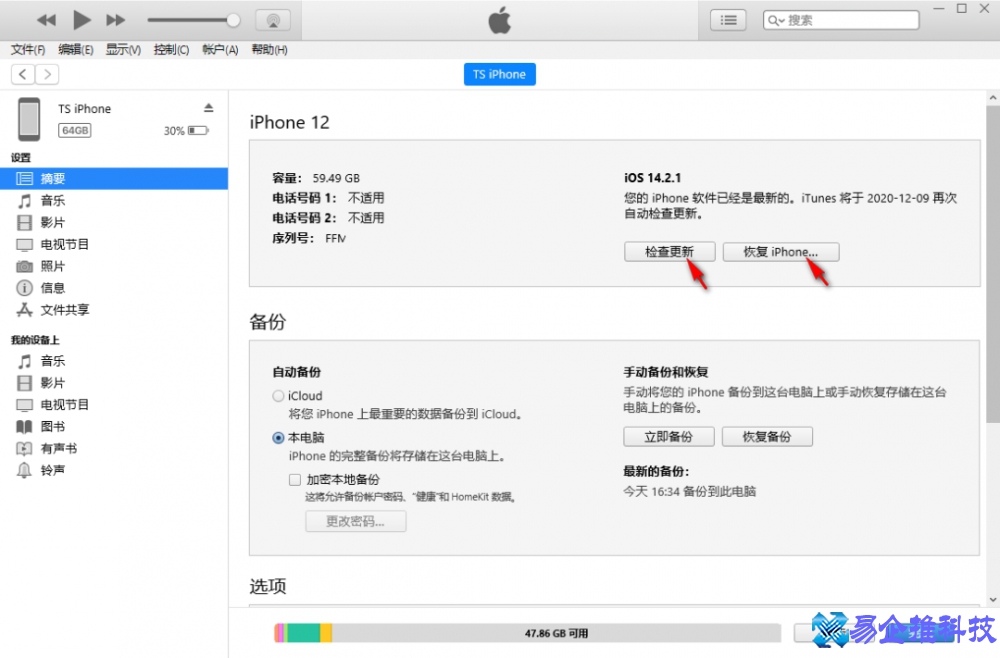The height and width of the screenshot is (658, 1000).
Task: Adjust the volume slider
Action: point(193,19)
